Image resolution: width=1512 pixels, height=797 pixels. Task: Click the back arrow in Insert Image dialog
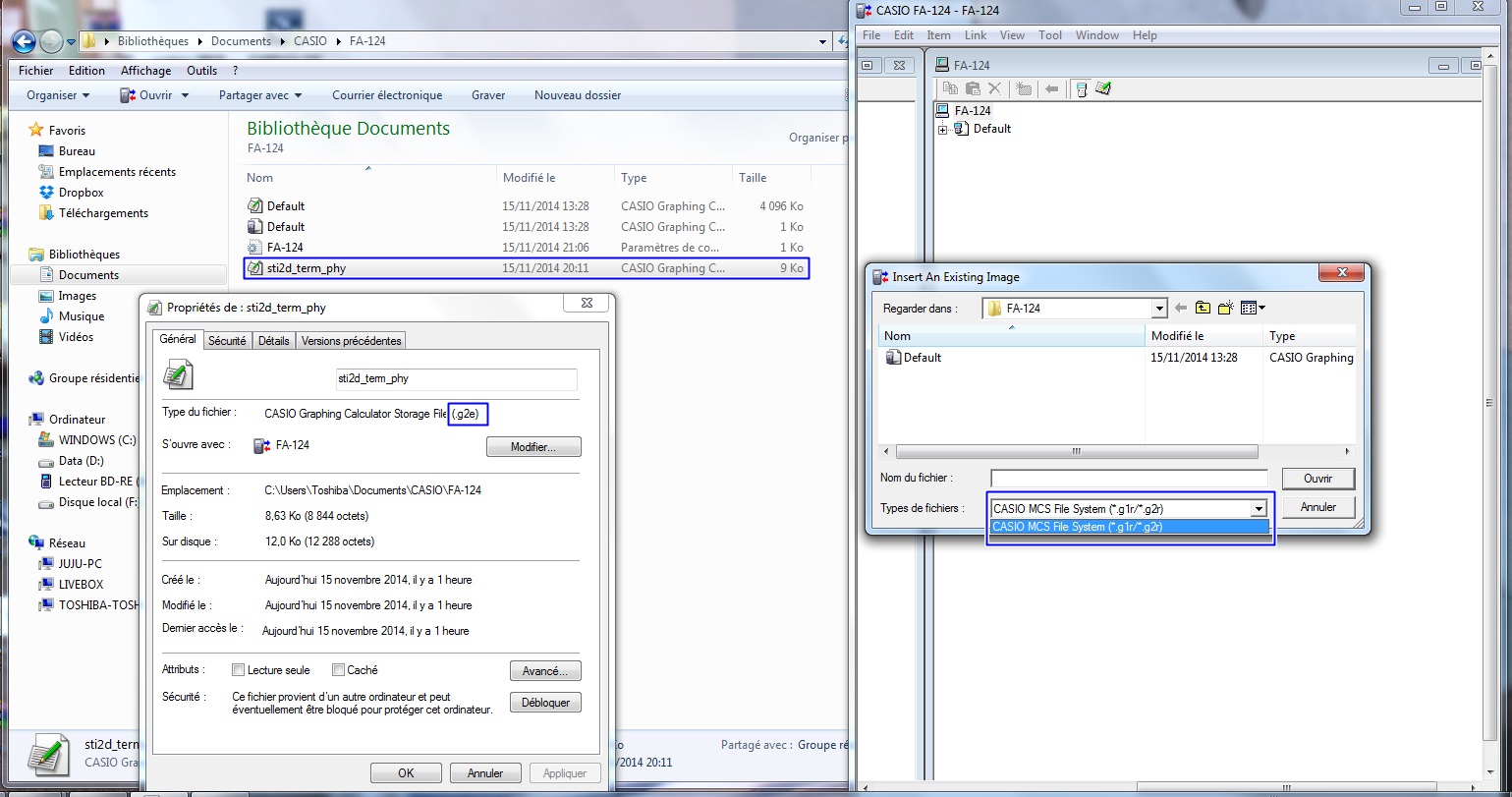coord(1181,309)
